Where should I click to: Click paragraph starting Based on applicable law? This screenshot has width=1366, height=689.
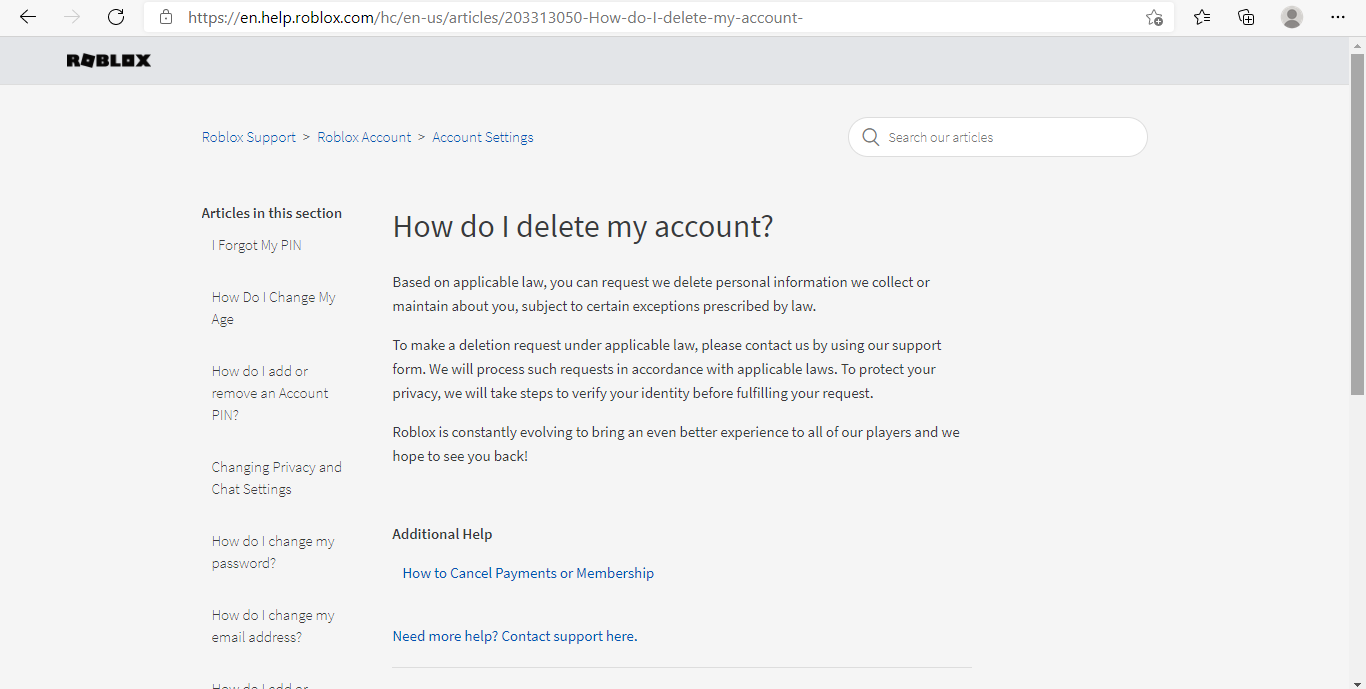coord(661,294)
